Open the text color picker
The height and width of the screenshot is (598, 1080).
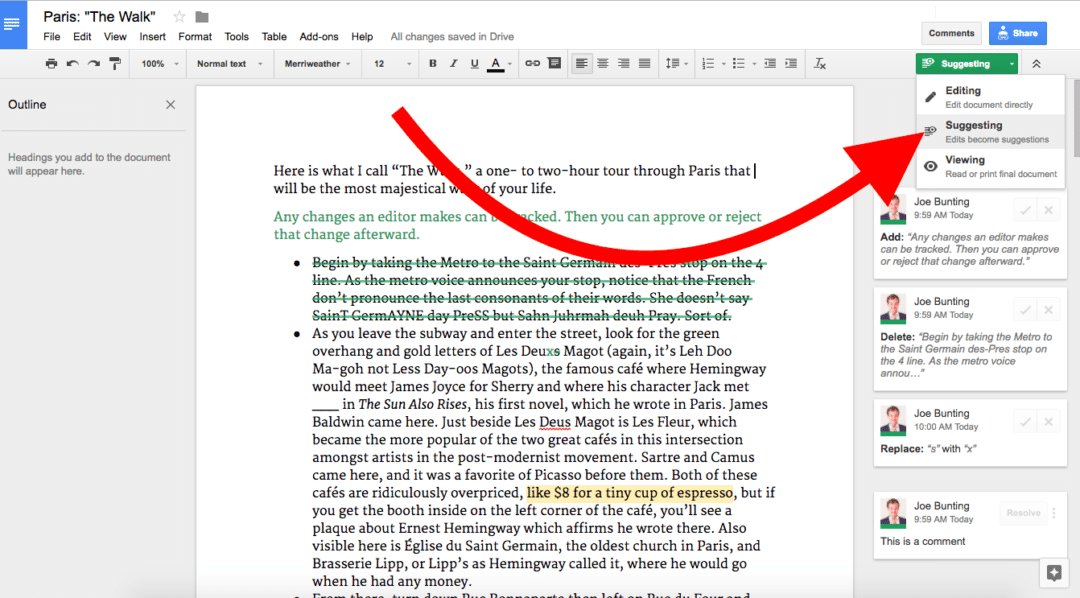pyautogui.click(x=497, y=63)
